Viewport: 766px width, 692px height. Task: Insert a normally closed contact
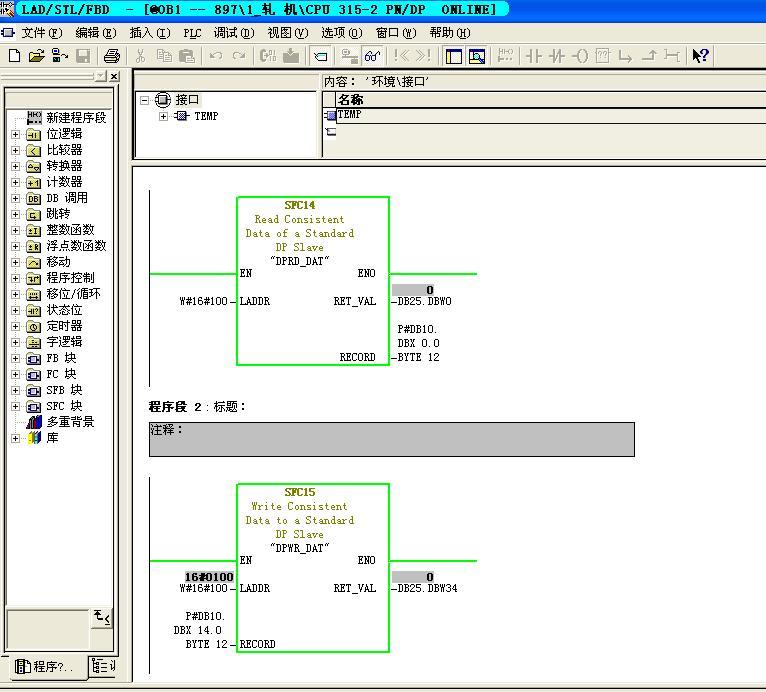(x=556, y=56)
